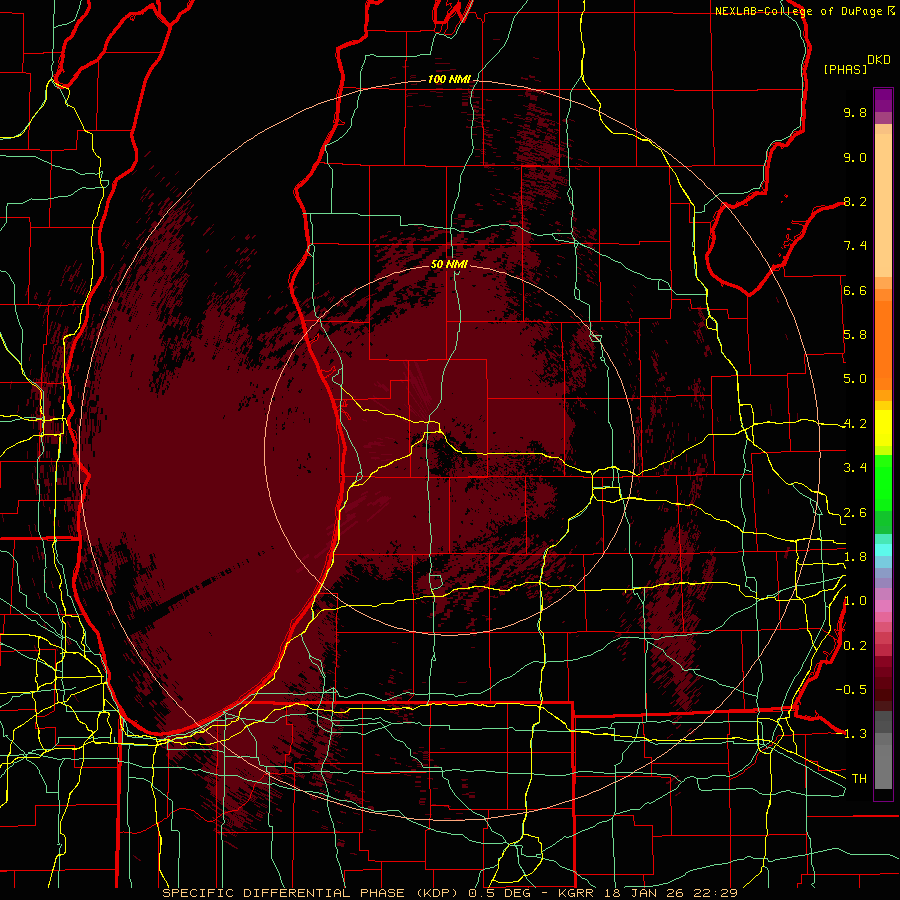Pick the peach segment of the color bar
The image size is (900, 900).
[883, 205]
